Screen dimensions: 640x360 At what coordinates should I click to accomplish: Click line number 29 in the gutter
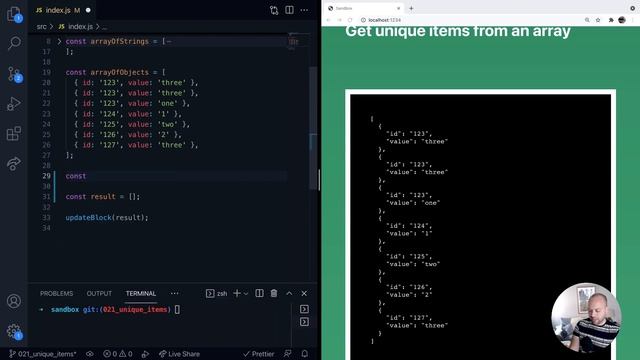[x=47, y=176]
